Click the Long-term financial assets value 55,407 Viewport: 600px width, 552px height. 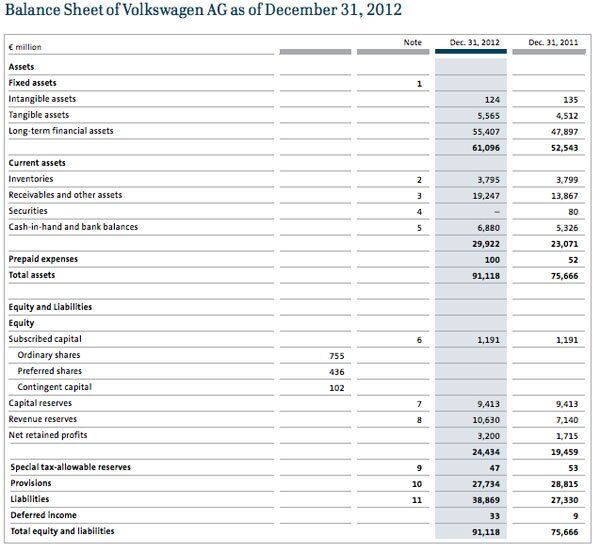point(485,131)
